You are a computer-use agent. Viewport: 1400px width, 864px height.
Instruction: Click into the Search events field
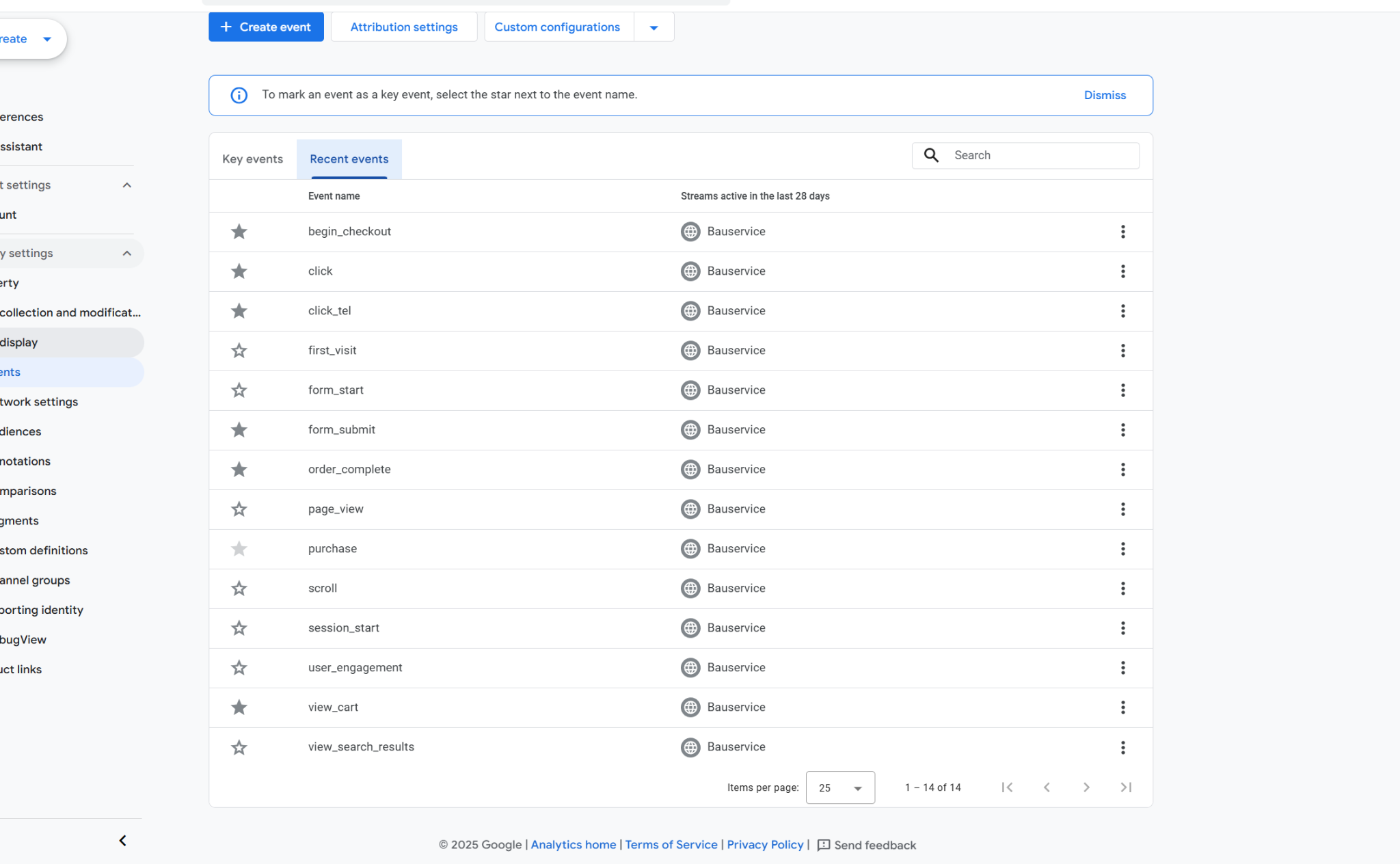pos(1025,155)
